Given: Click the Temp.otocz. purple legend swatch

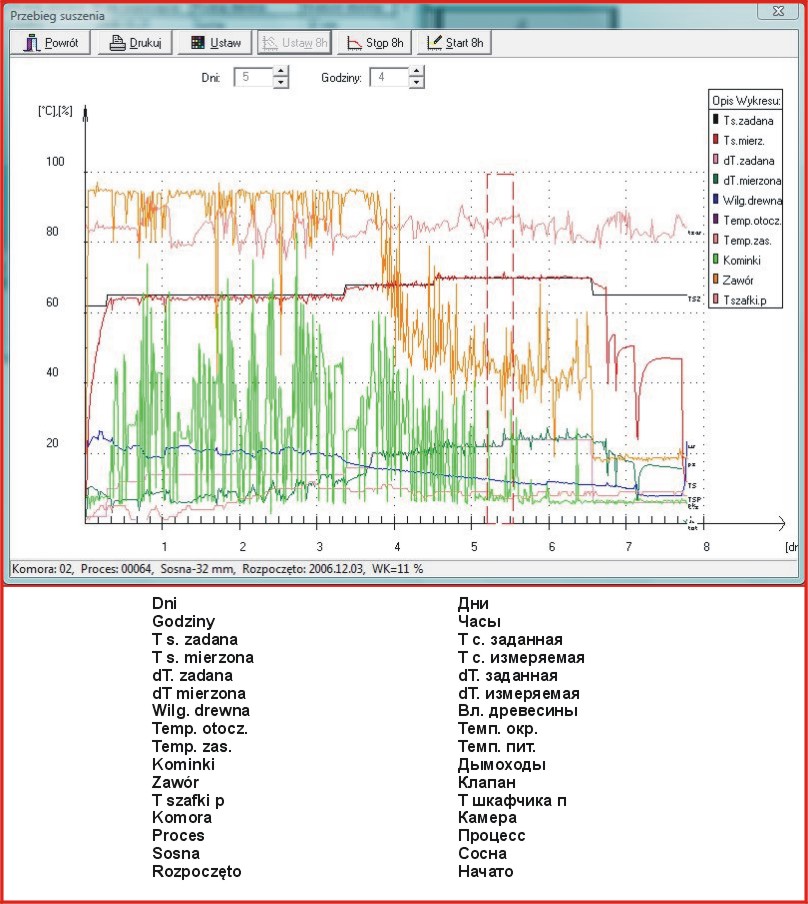Looking at the screenshot, I should point(716,219).
